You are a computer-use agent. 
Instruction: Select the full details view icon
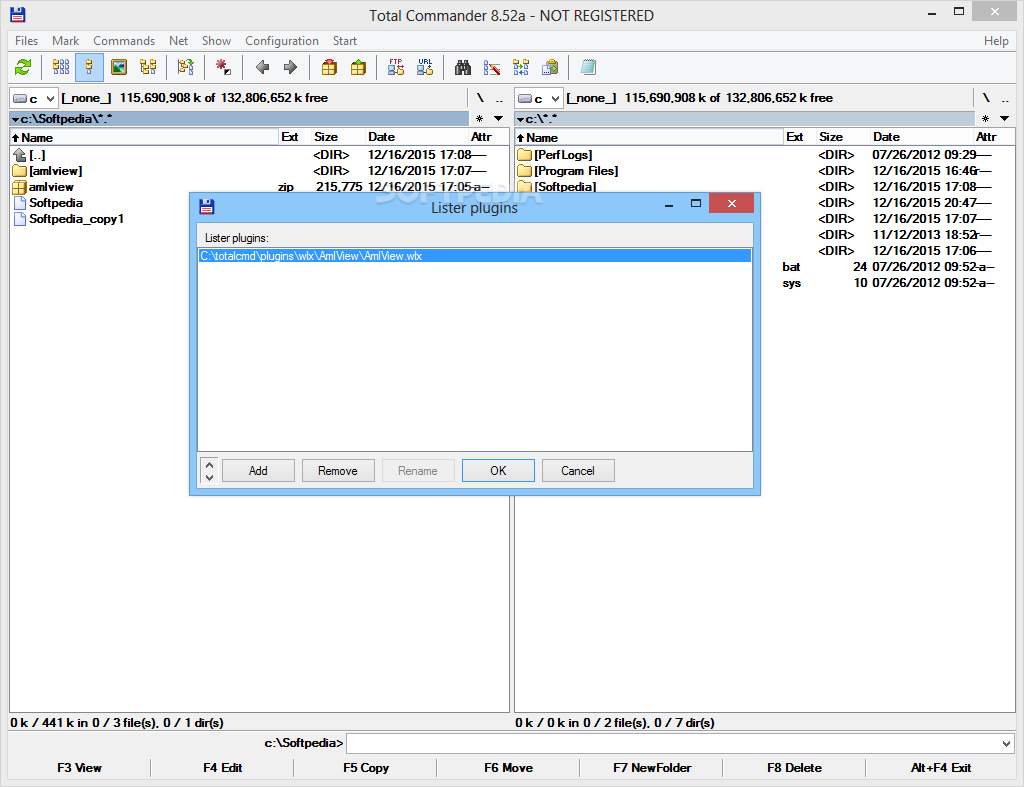89,67
